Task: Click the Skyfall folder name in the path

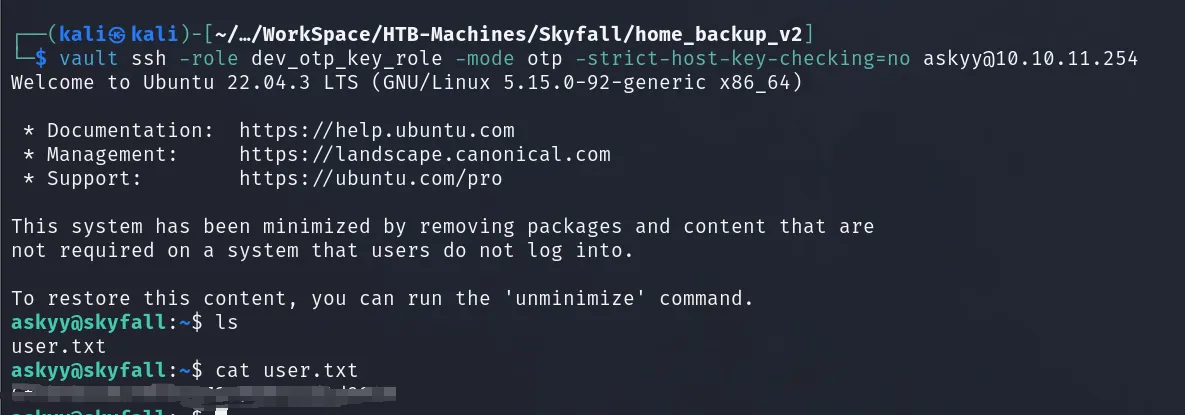Action: coord(580,34)
